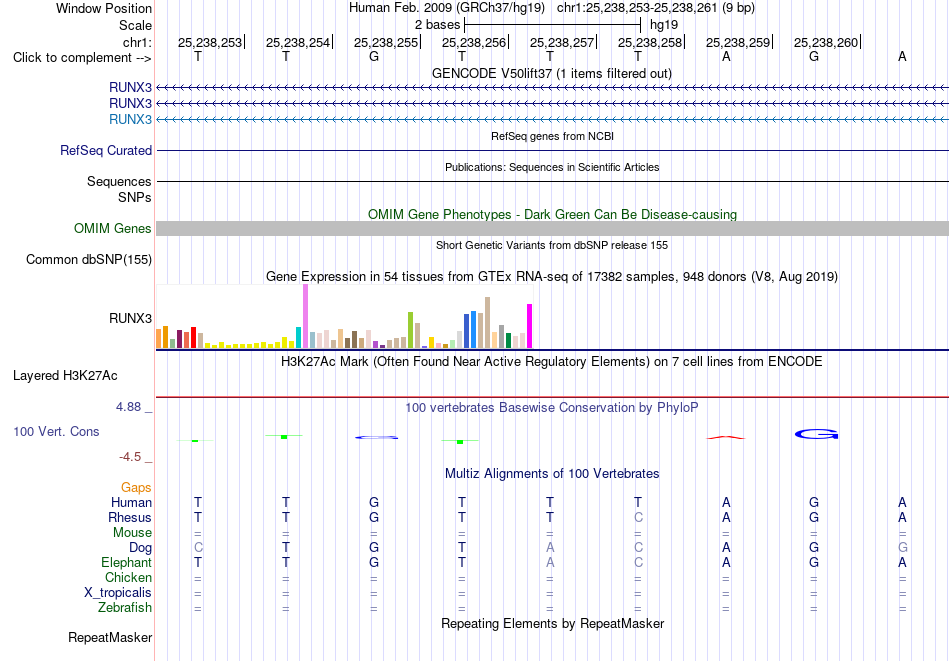Click the Scale label
Screen dimensions: 950x661
click(x=135, y=25)
